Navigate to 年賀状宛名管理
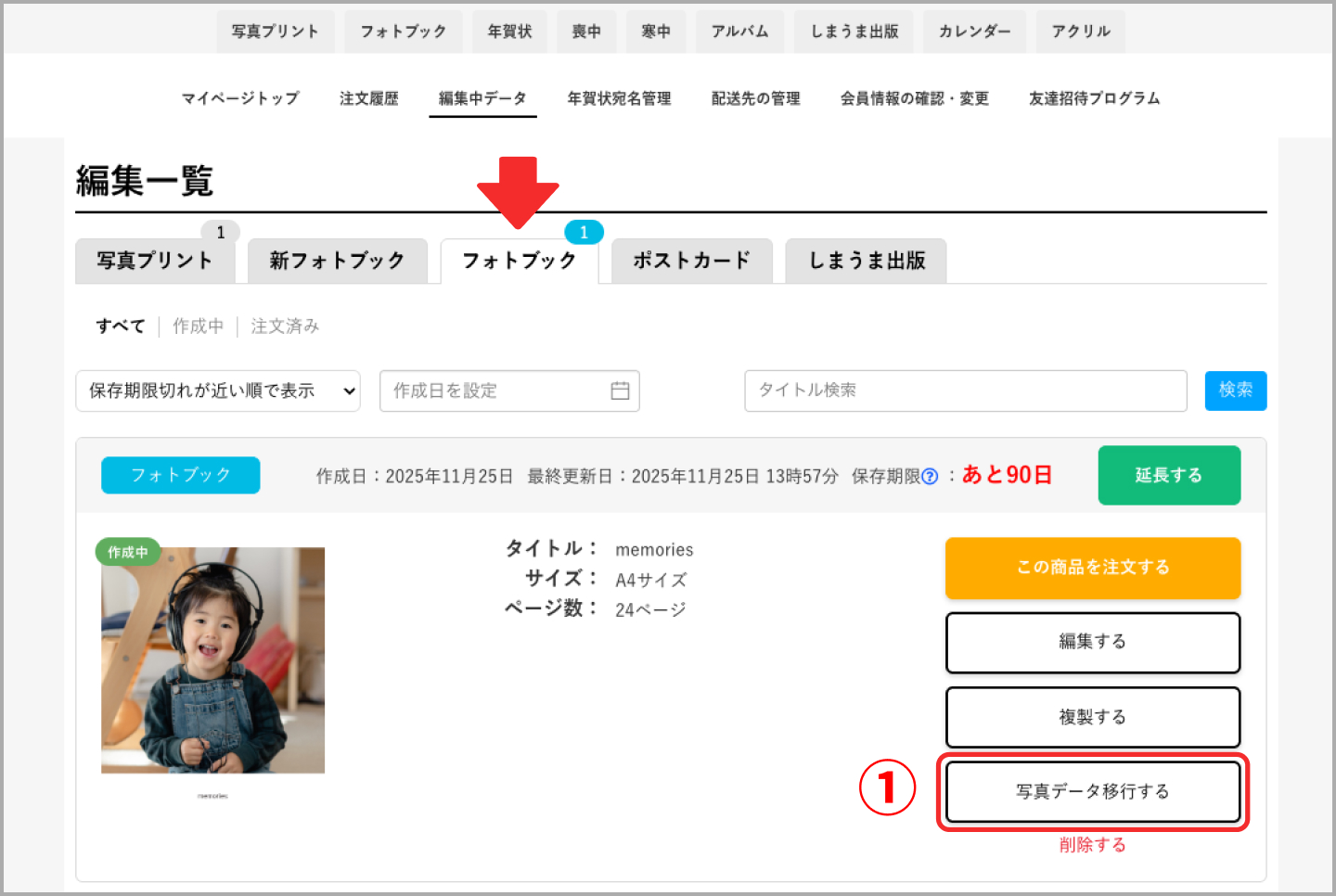The width and height of the screenshot is (1336, 896). pyautogui.click(x=619, y=98)
